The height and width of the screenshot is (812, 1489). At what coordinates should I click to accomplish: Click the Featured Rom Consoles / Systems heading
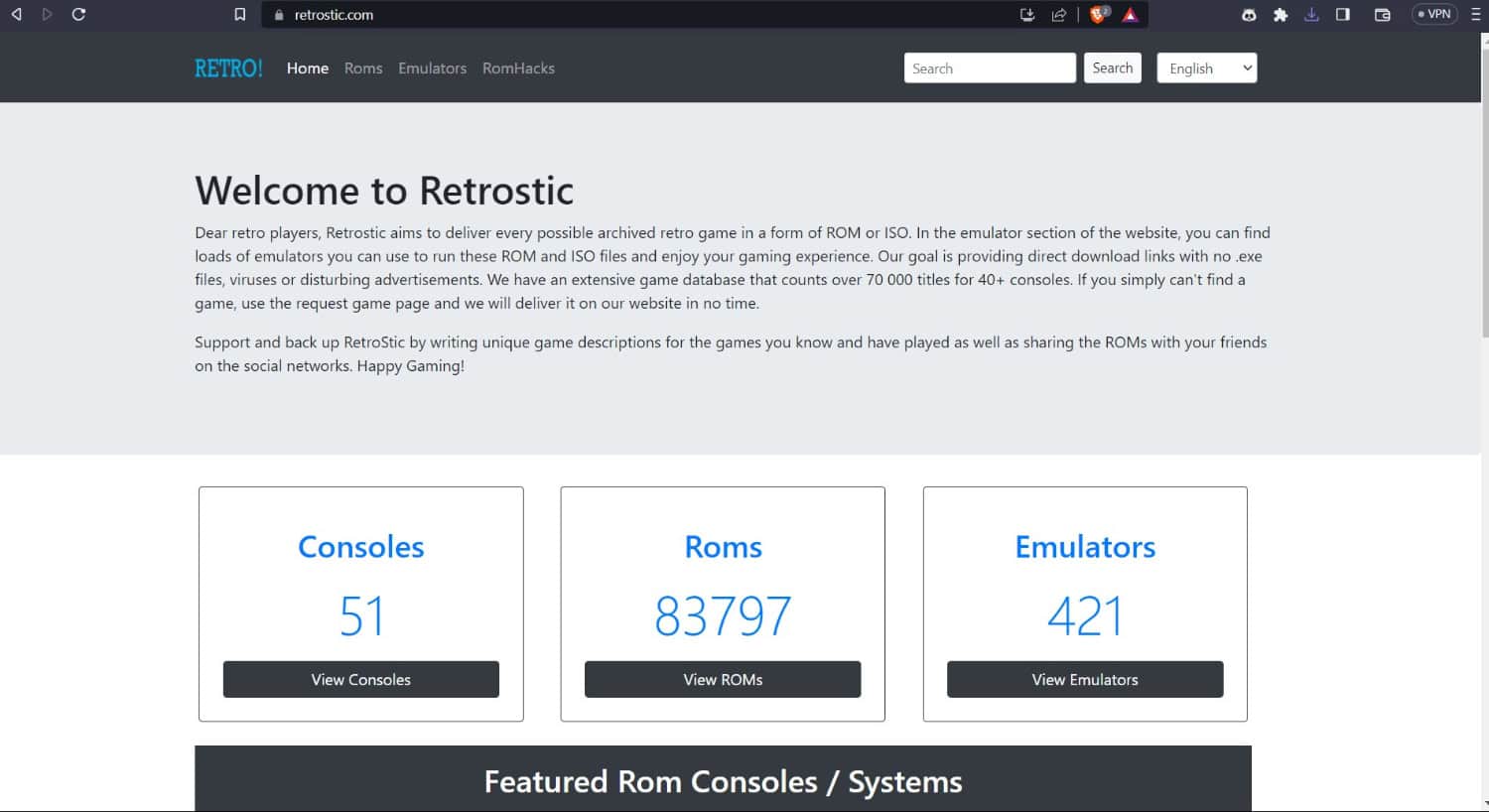click(x=723, y=781)
